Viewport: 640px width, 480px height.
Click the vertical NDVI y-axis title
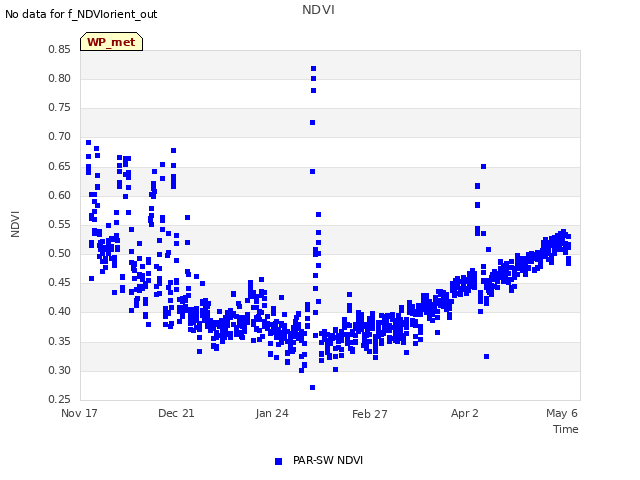pos(15,224)
